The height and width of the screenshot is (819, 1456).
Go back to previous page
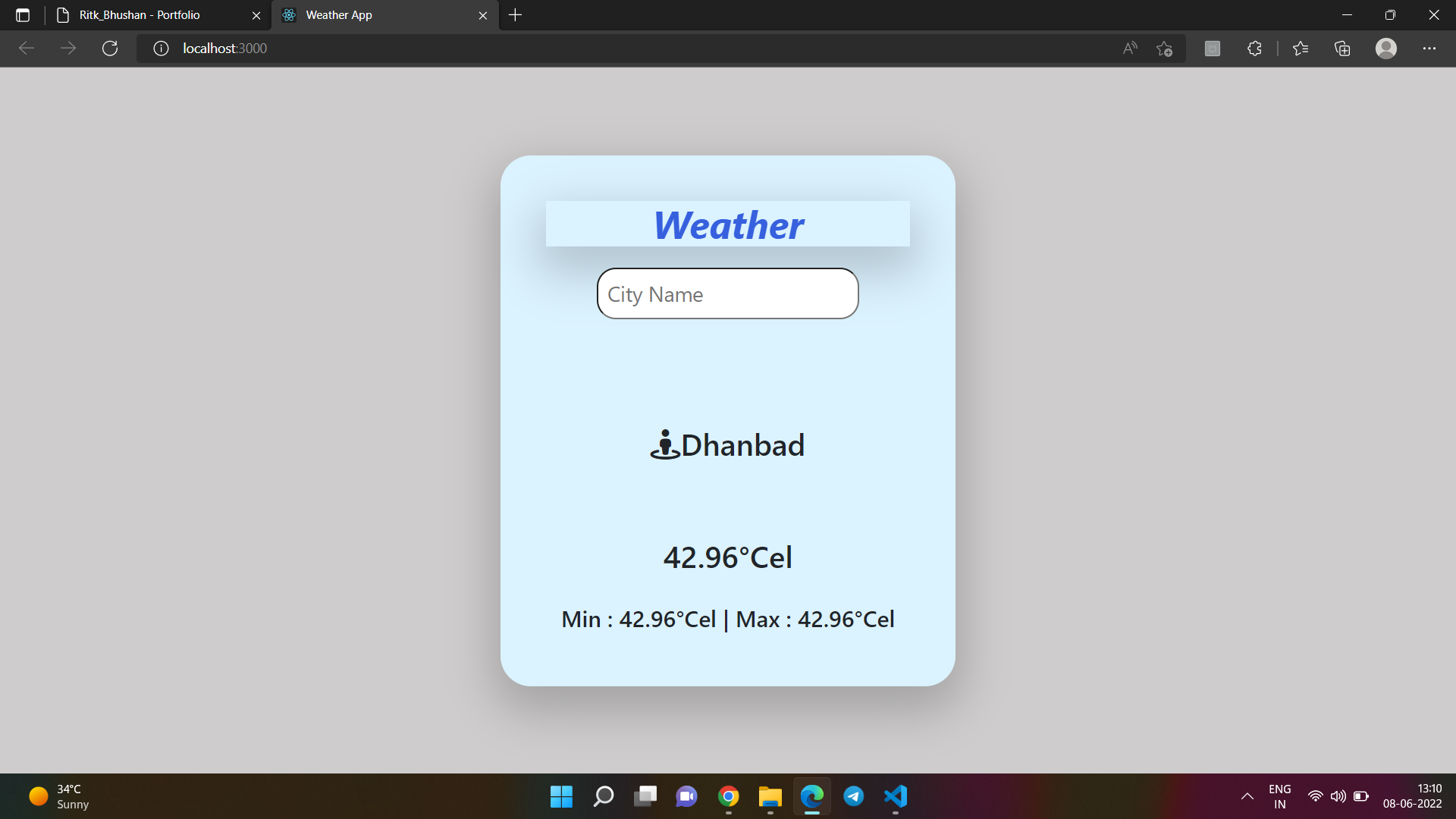[27, 49]
